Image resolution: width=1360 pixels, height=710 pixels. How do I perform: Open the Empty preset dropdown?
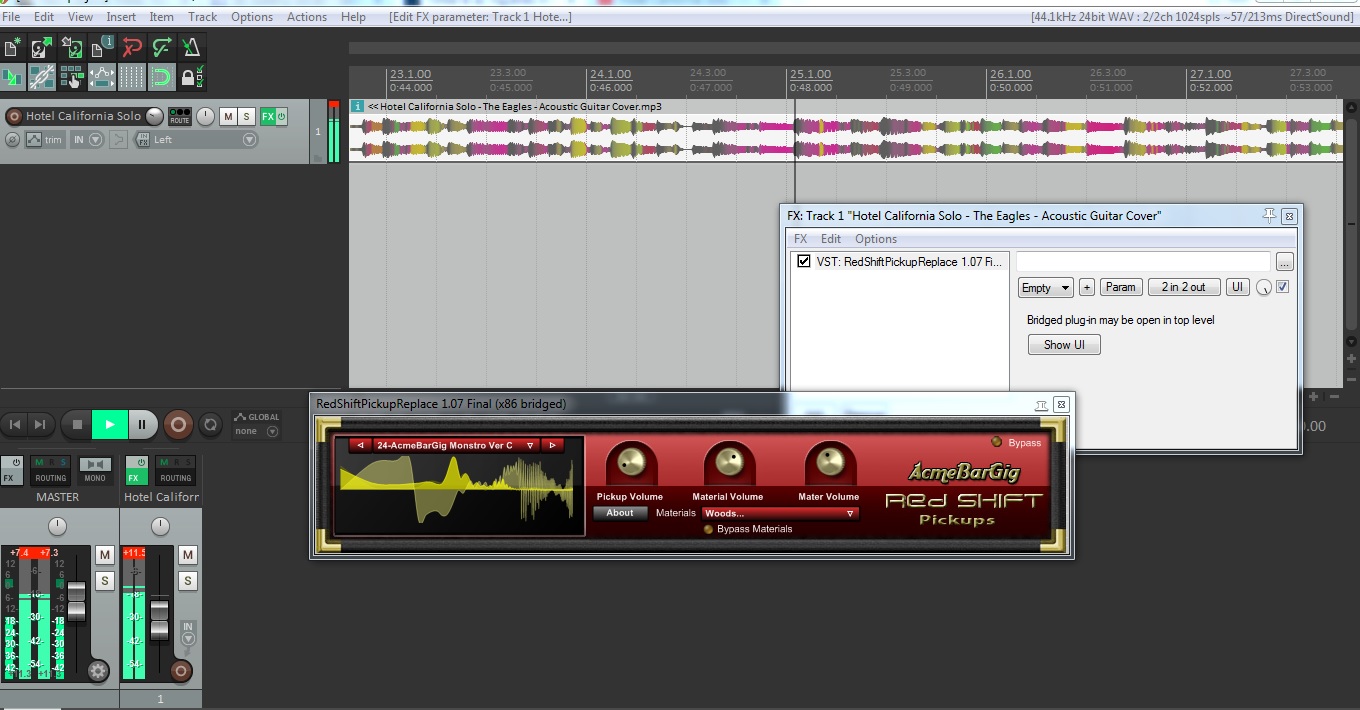coord(1046,287)
